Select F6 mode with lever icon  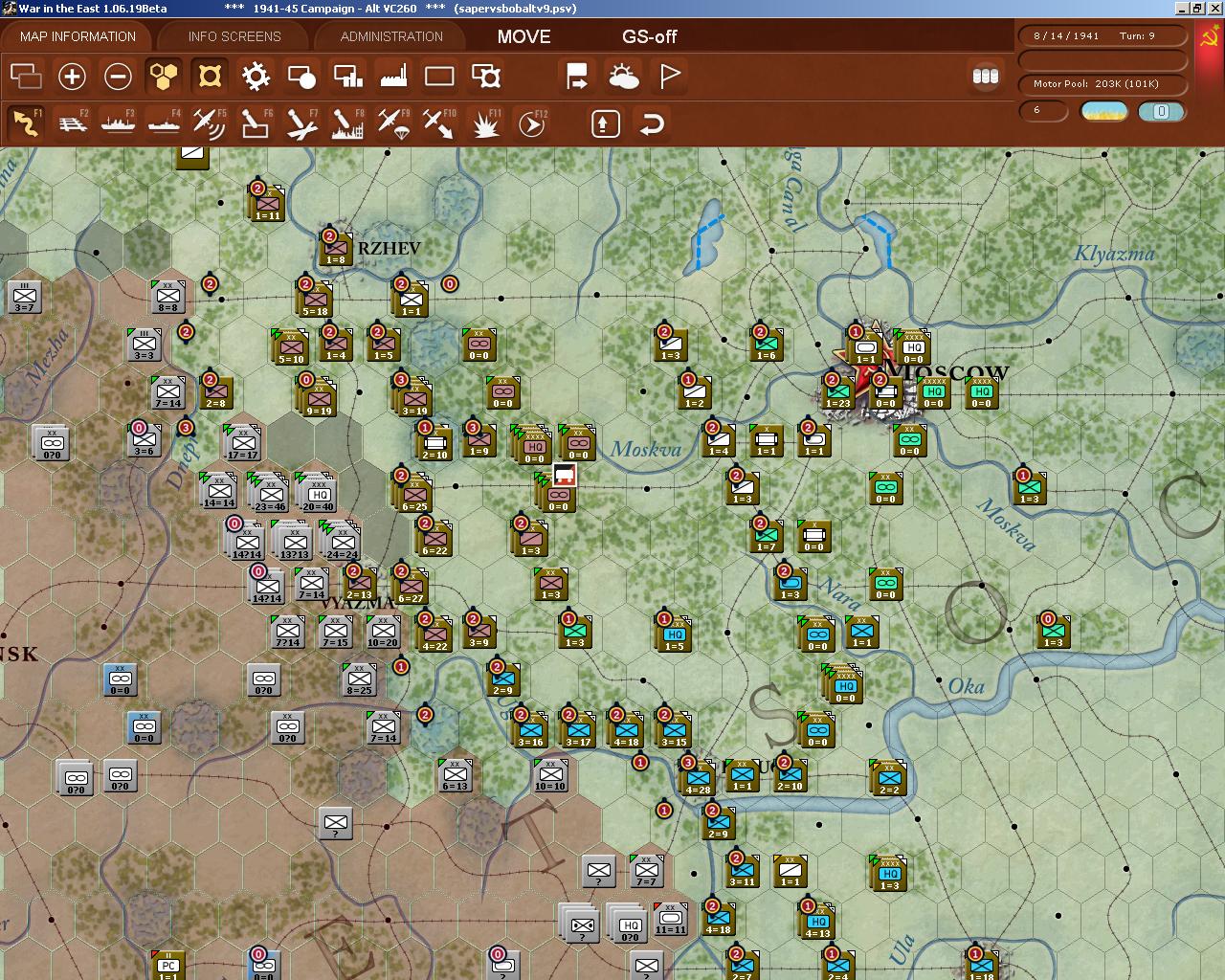point(256,123)
